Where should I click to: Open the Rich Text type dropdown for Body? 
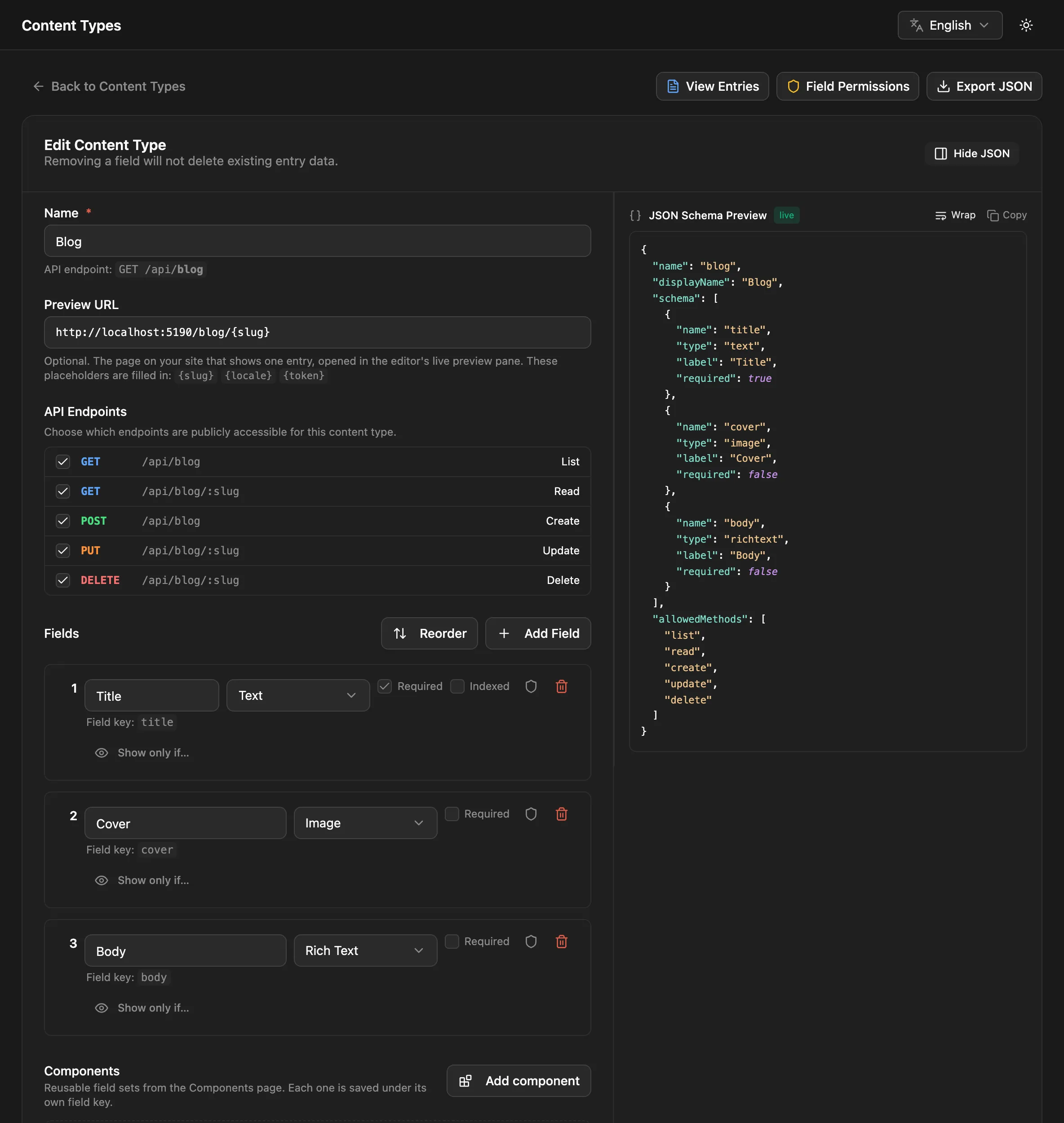tap(365, 951)
